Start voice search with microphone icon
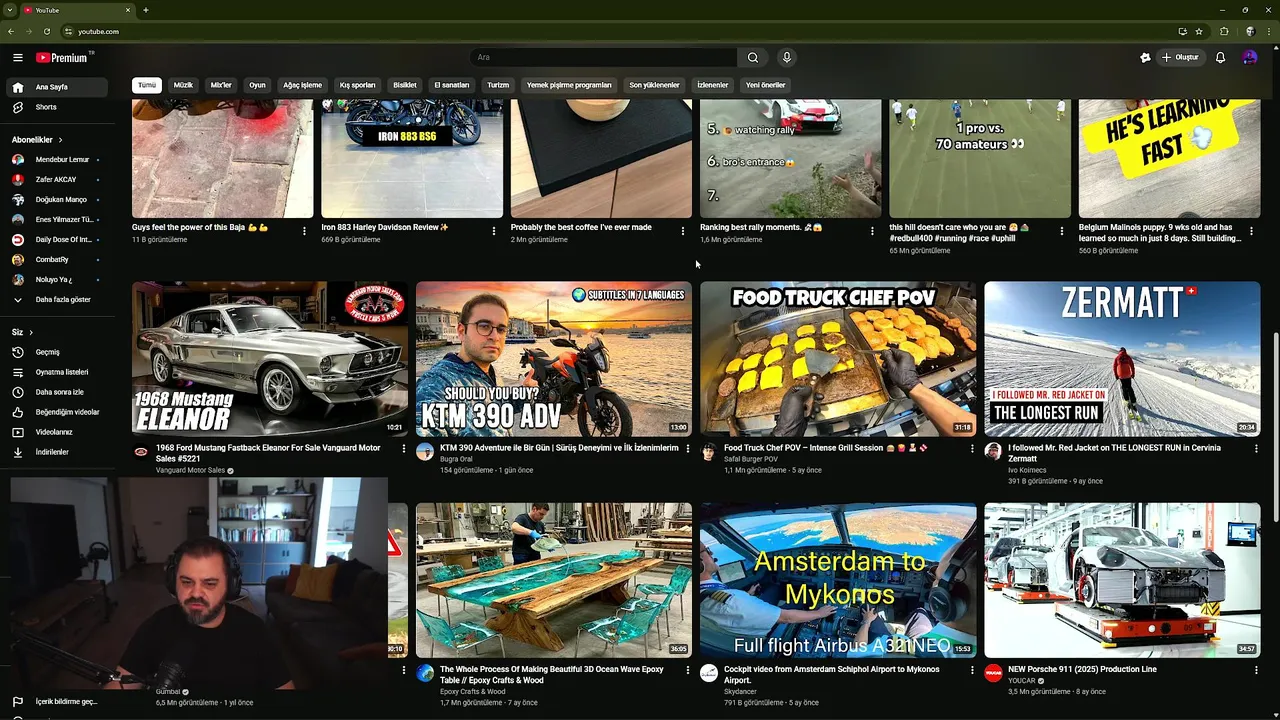Viewport: 1280px width, 720px height. (787, 58)
